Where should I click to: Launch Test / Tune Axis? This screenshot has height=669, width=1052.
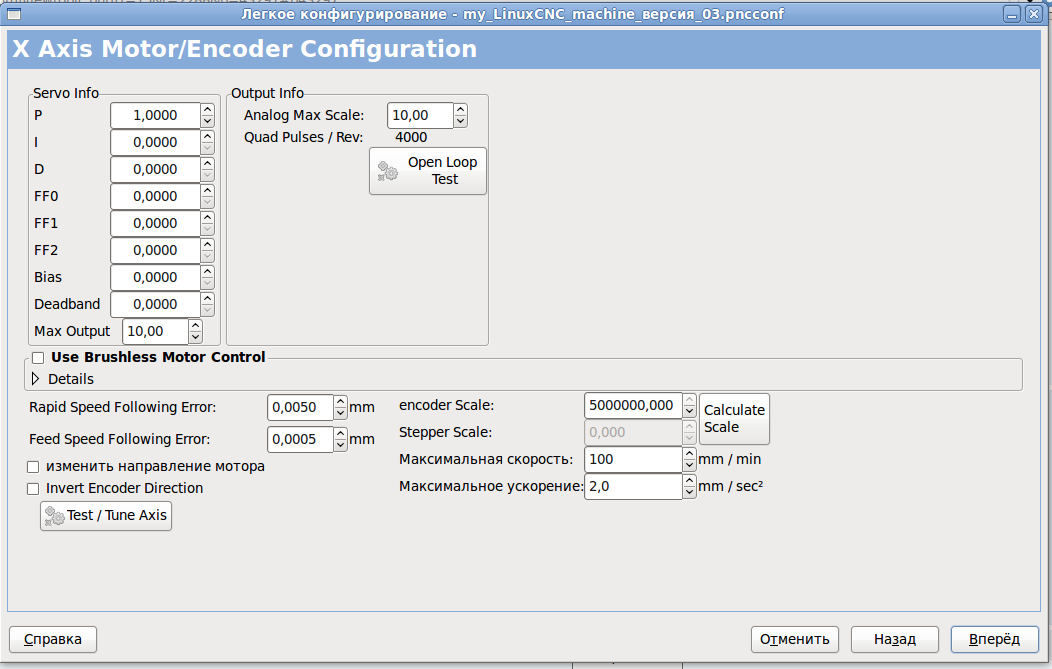[x=106, y=515]
